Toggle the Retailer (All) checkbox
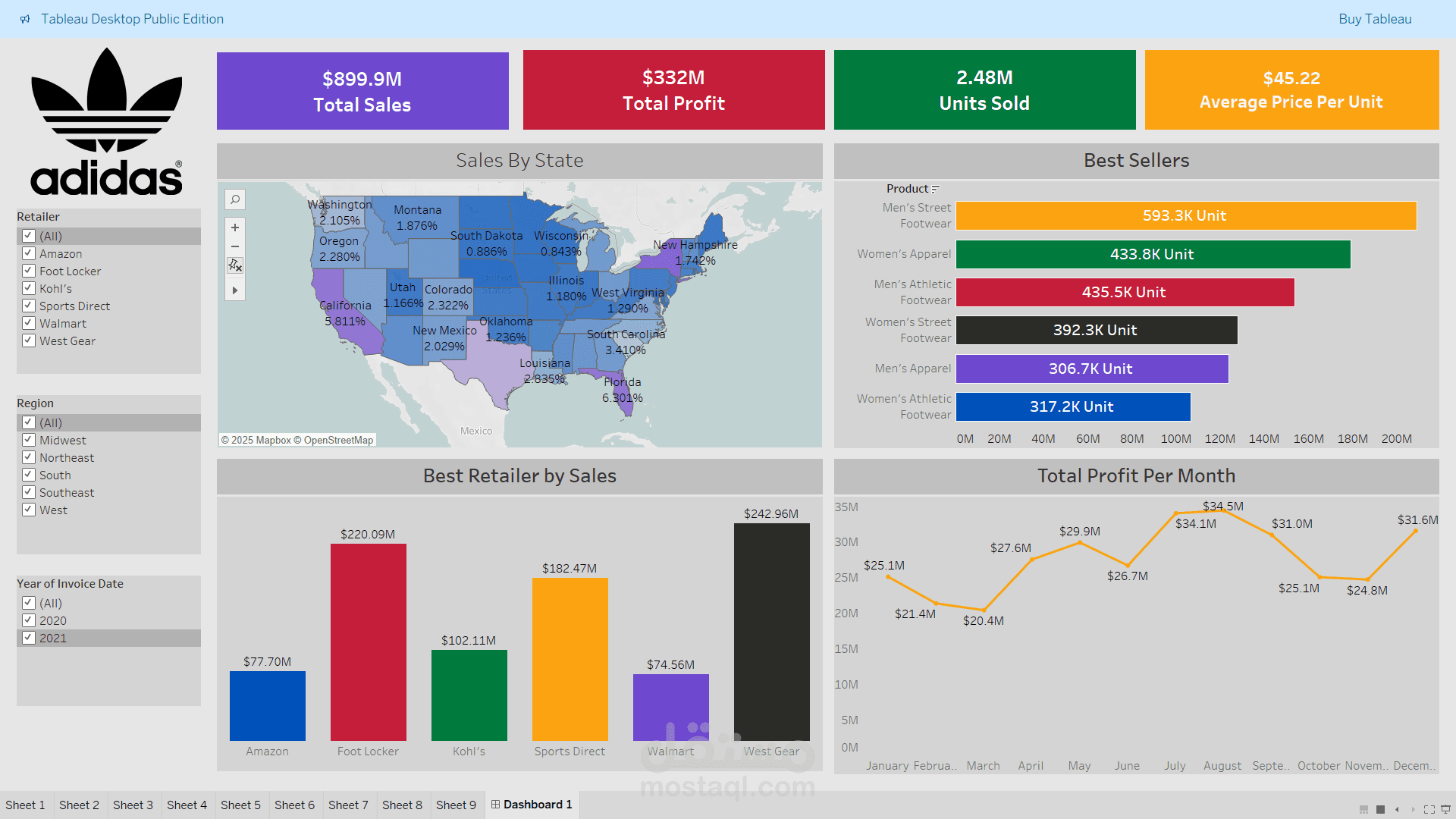This screenshot has width=1456, height=819. click(x=28, y=236)
